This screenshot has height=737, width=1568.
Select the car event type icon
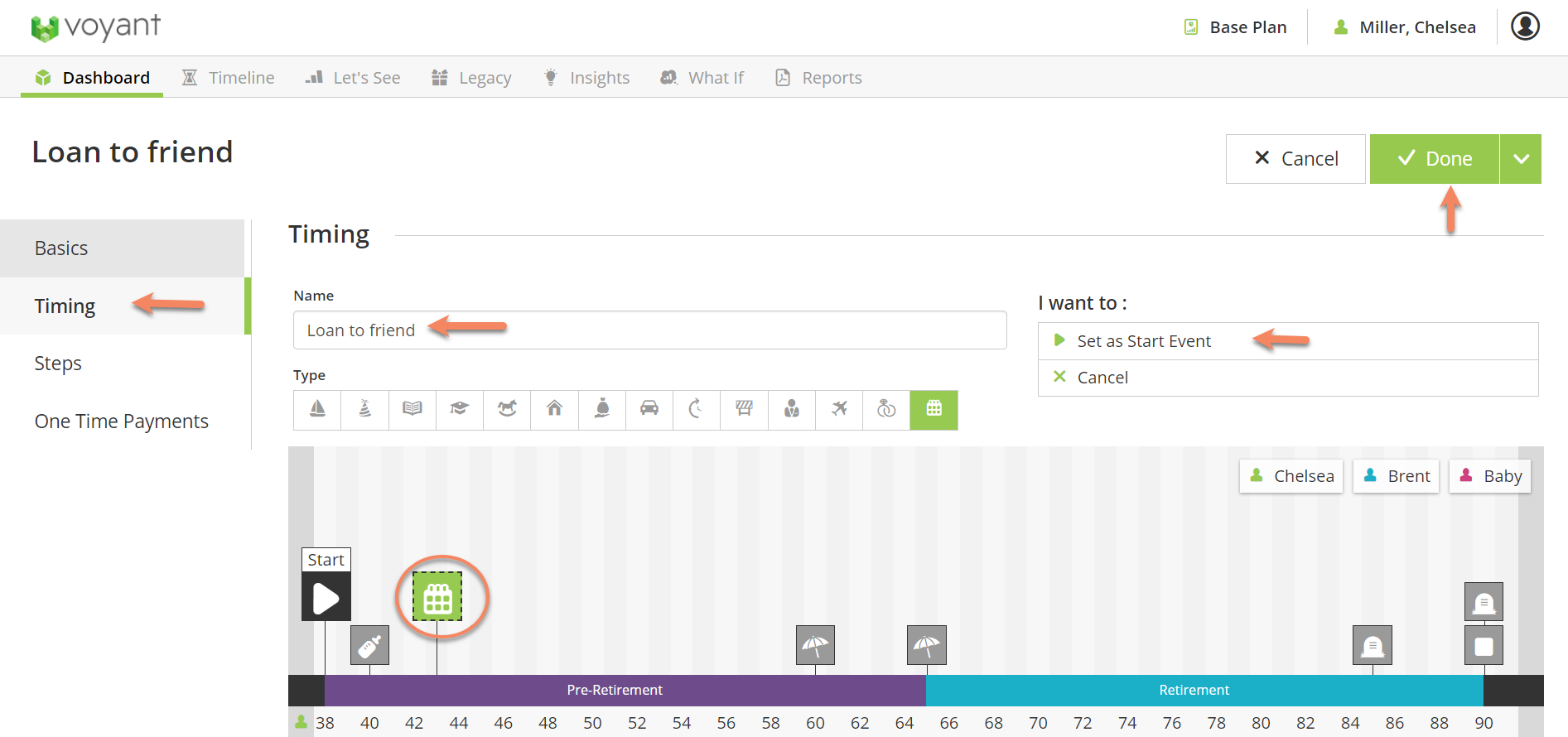[649, 409]
